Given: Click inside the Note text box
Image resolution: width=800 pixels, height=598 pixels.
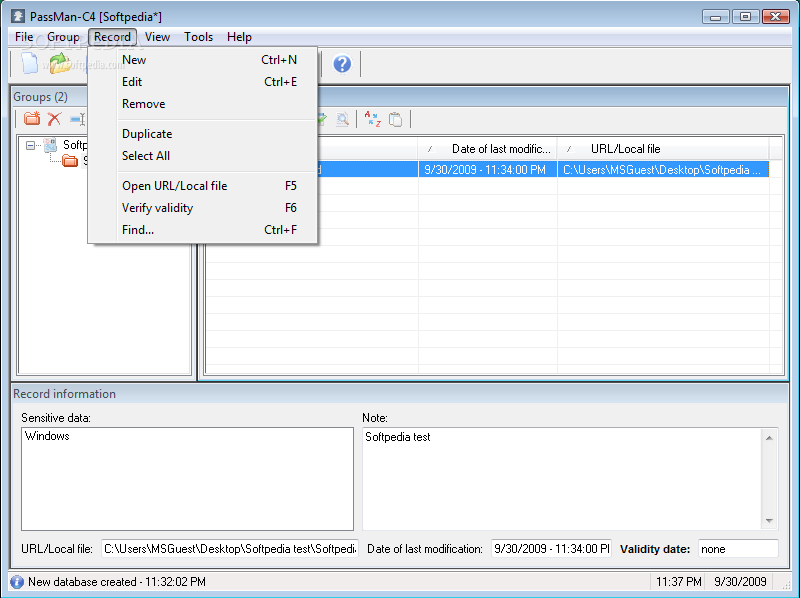Looking at the screenshot, I should [x=562, y=479].
